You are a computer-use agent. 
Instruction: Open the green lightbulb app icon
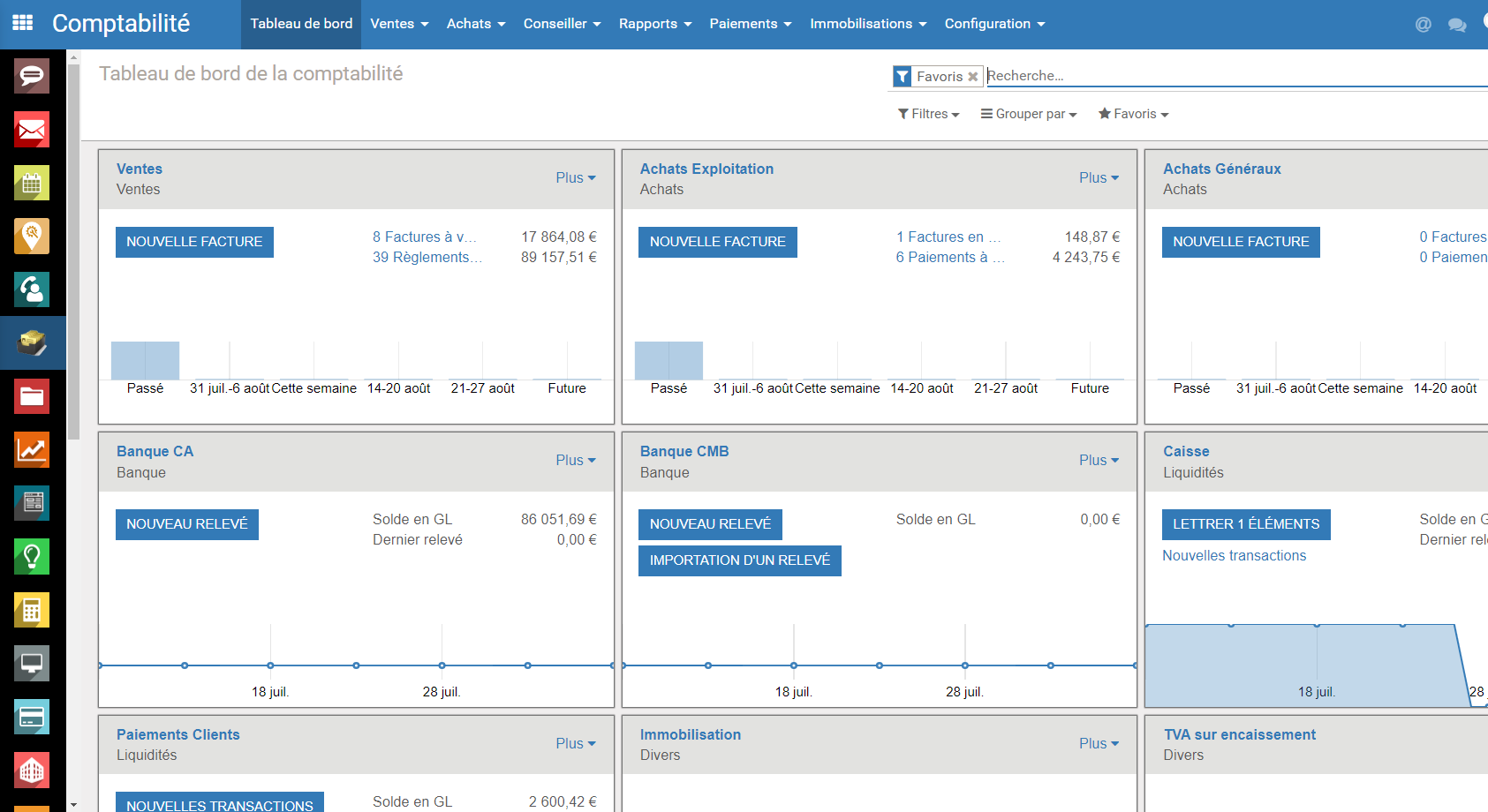(x=32, y=557)
